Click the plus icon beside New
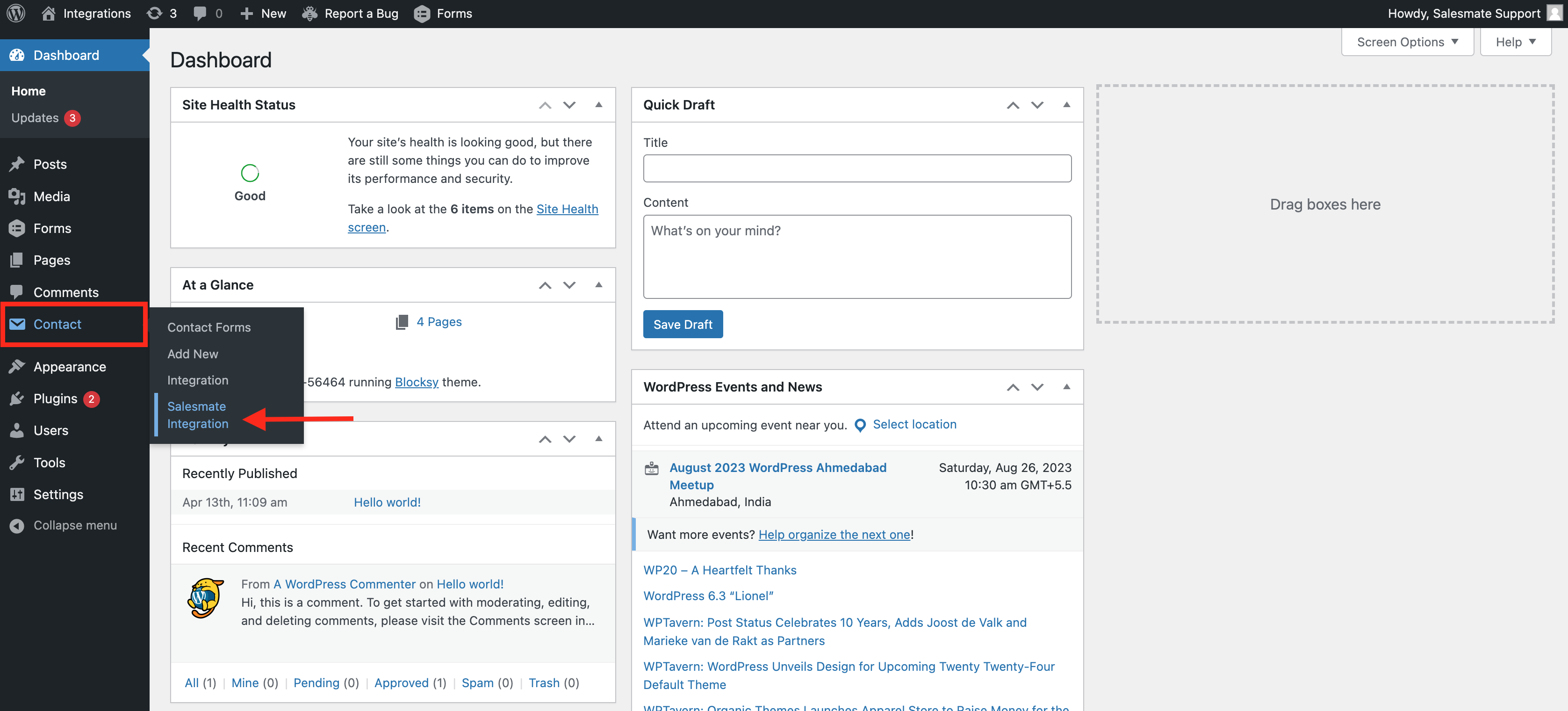The width and height of the screenshot is (1568, 711). (246, 14)
